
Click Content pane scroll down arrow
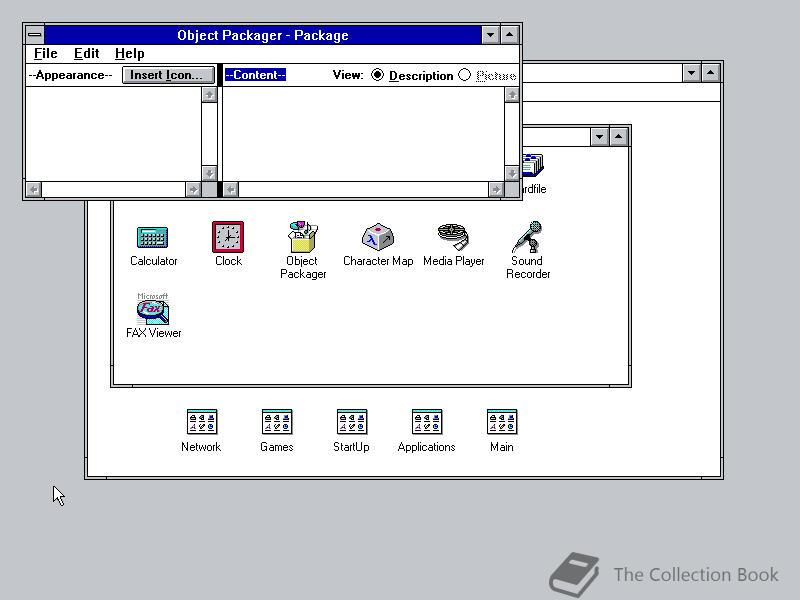coord(512,173)
